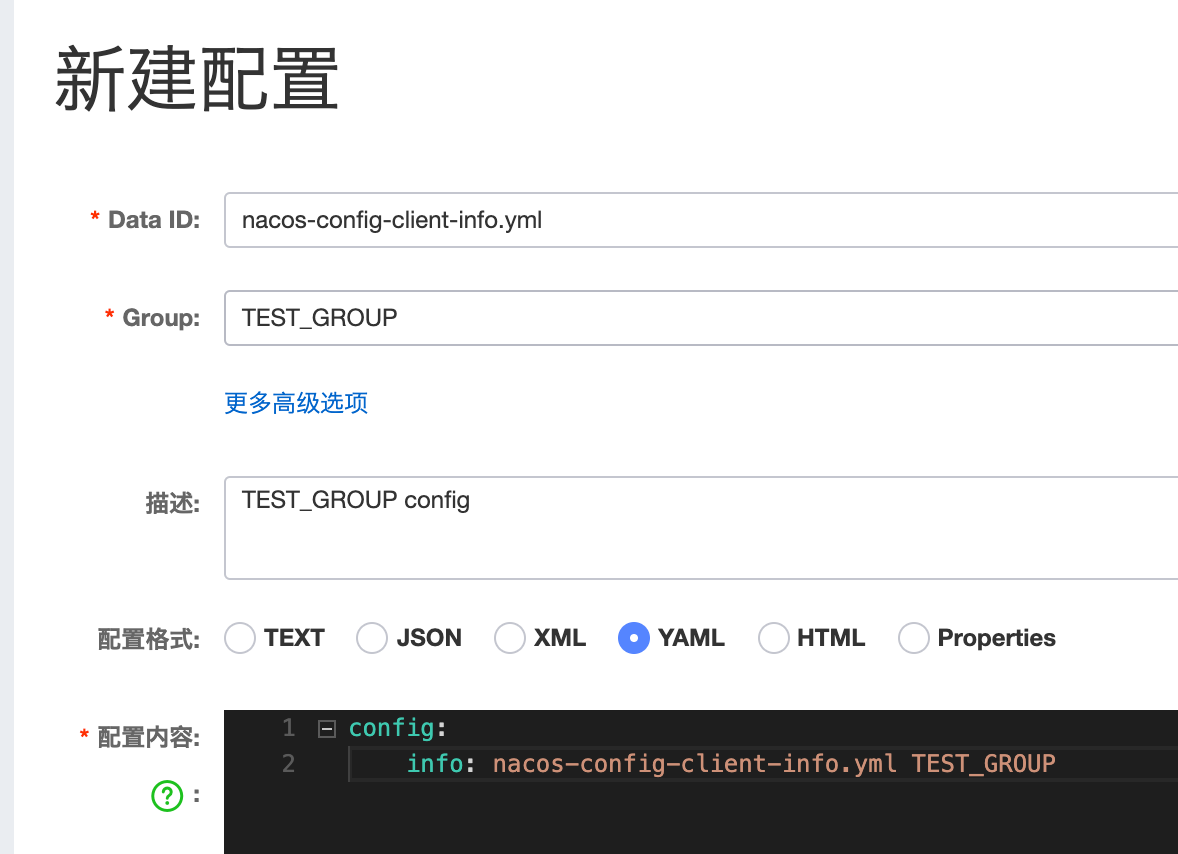Viewport: 1178px width, 854px height.
Task: Select the HTML format radio button
Action: (x=773, y=638)
